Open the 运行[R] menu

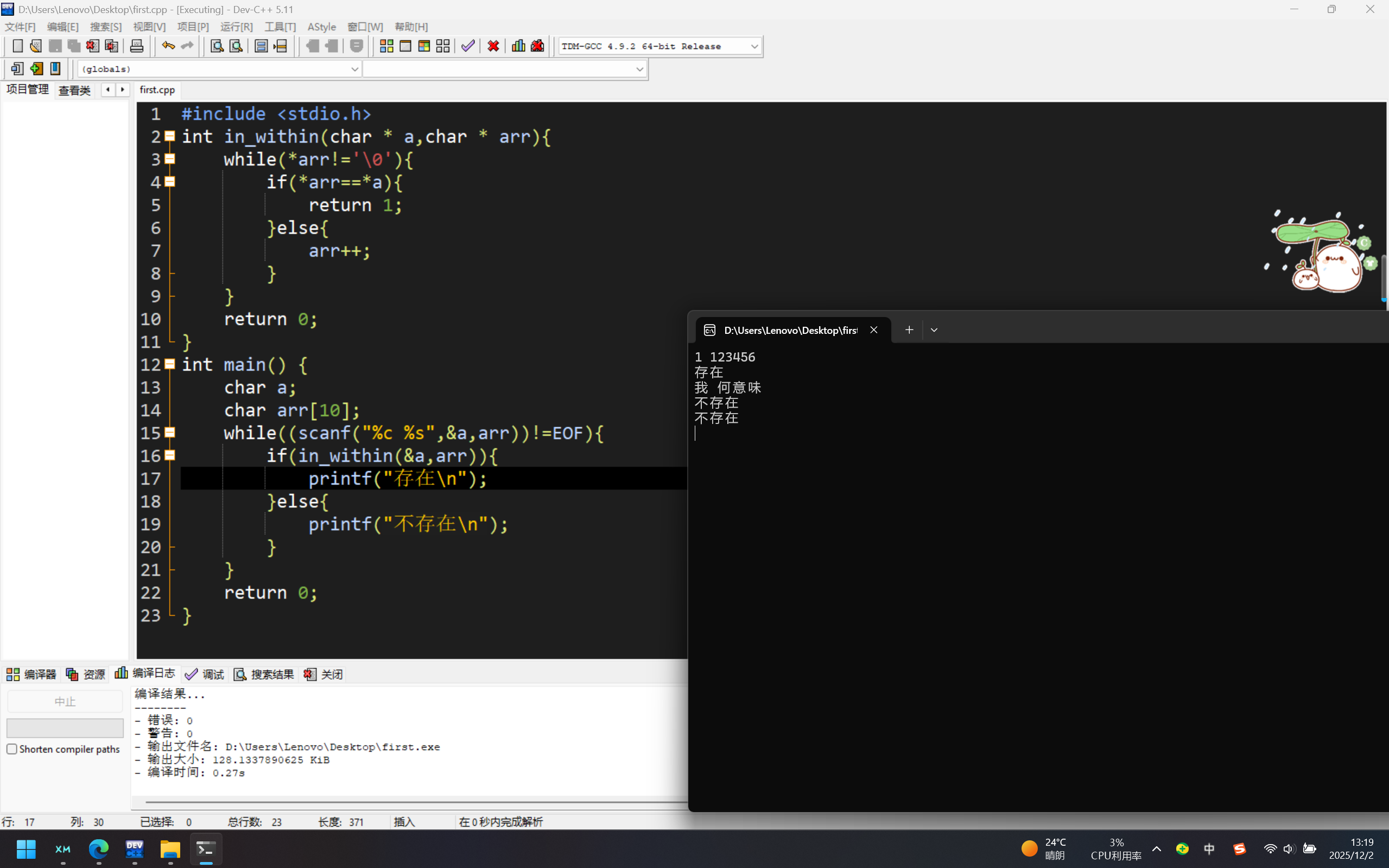tap(236, 27)
